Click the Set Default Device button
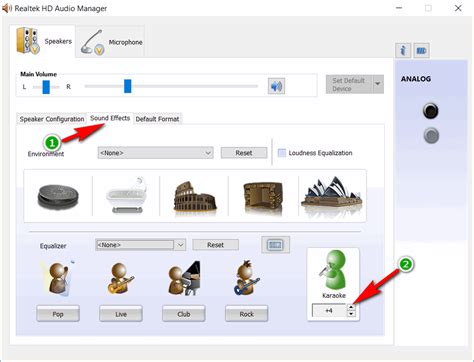474x362 pixels. (x=349, y=84)
